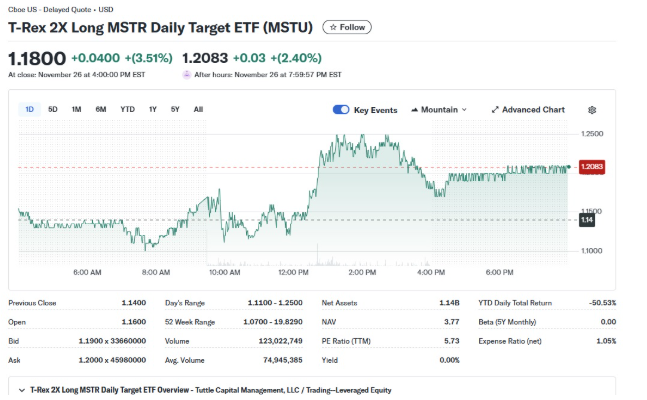Click the expand arrows icon beside Advanced Chart
Screen dimensions: 647x400
pyautogui.click(x=495, y=110)
